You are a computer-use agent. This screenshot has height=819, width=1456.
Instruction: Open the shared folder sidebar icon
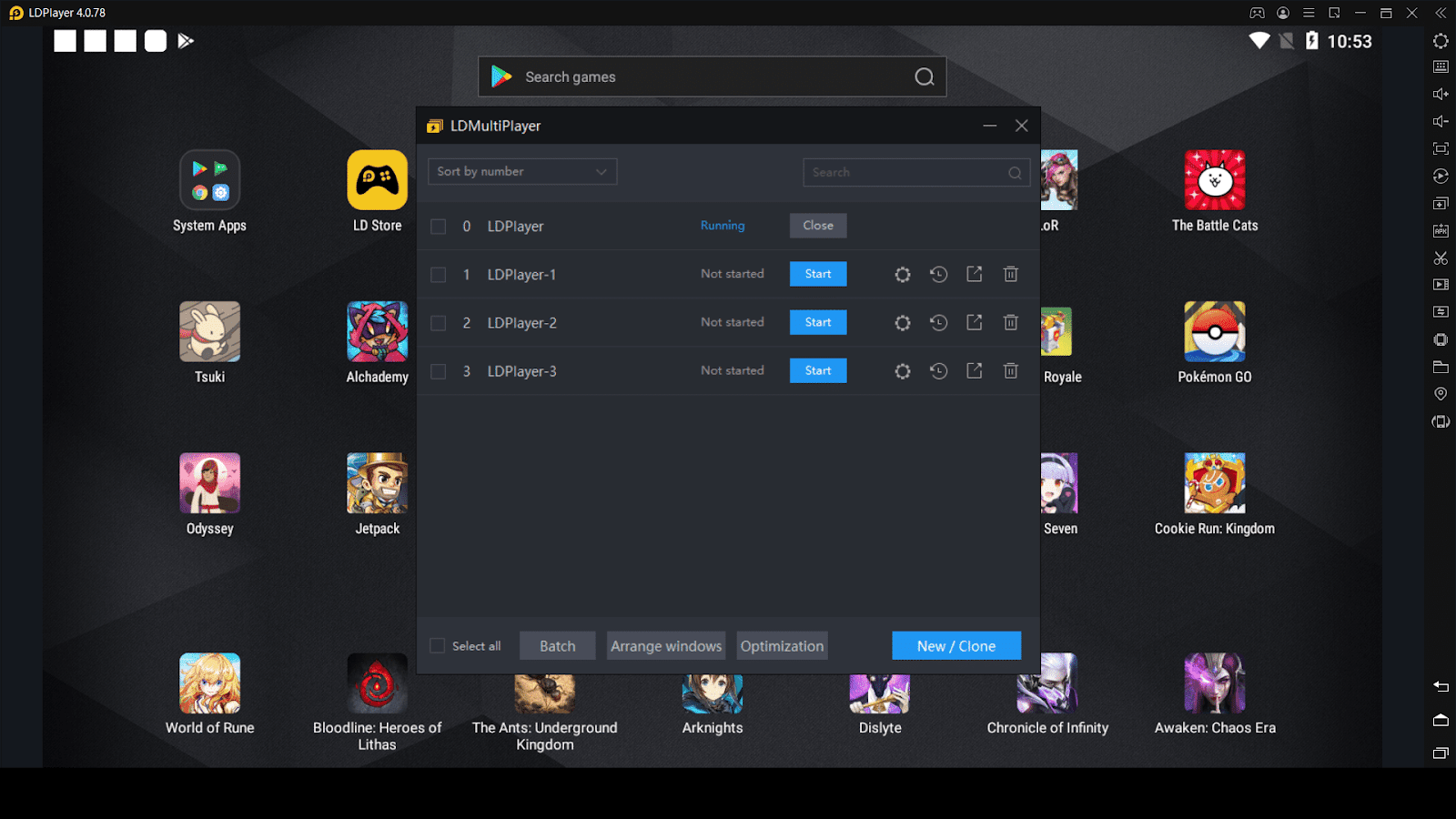(x=1441, y=367)
